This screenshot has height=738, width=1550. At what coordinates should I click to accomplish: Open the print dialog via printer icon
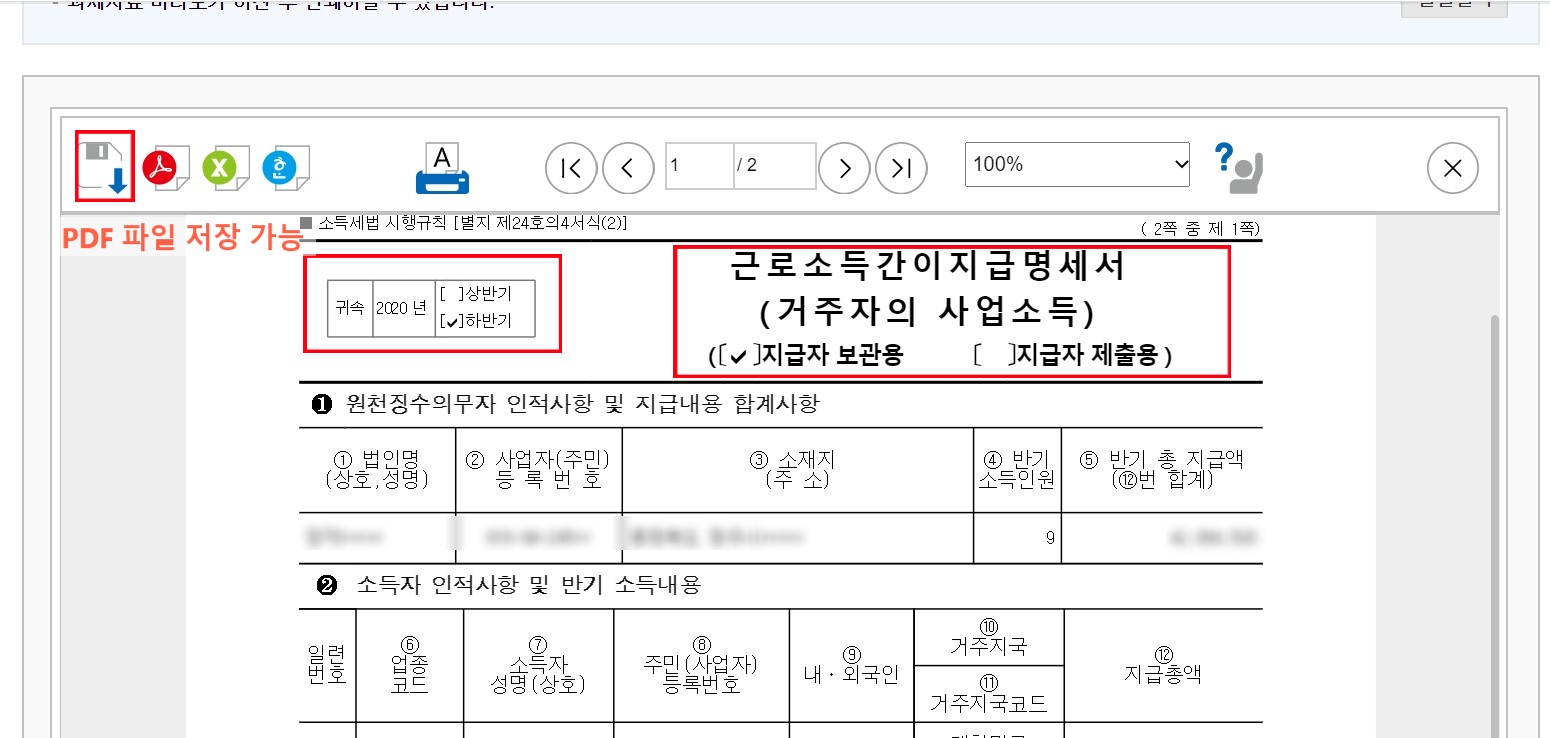coord(441,167)
